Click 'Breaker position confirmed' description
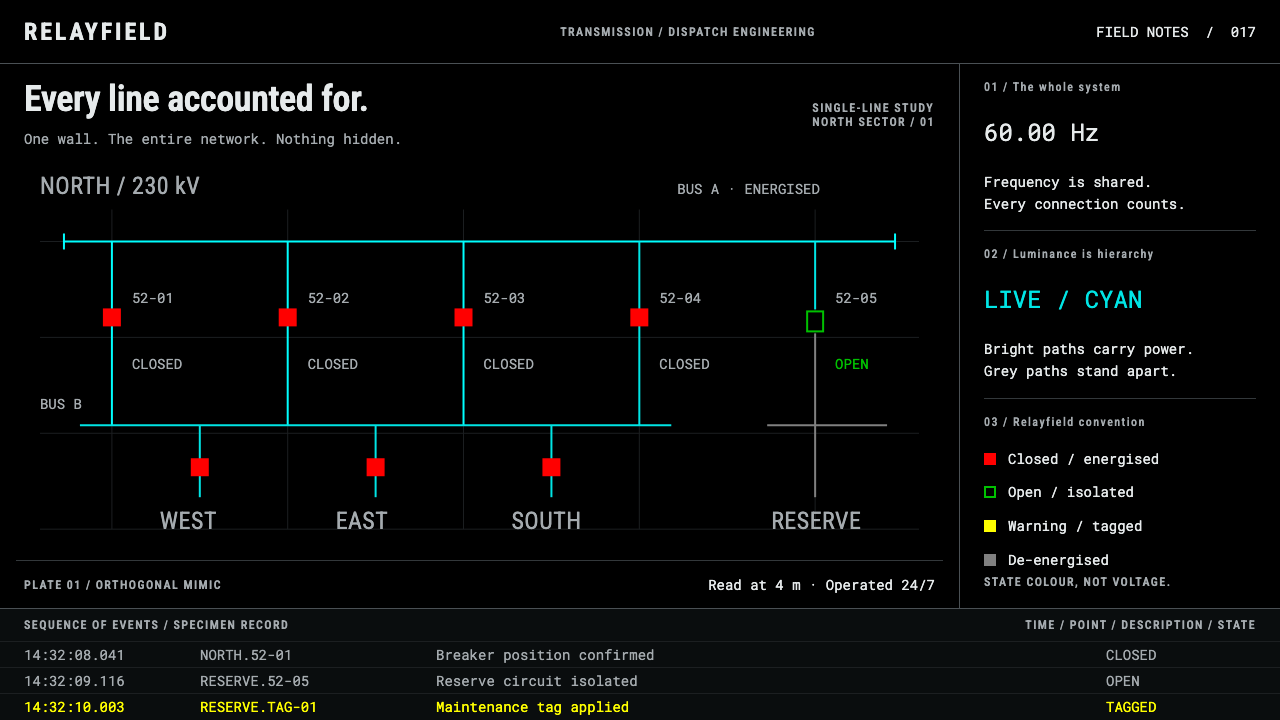The width and height of the screenshot is (1280, 720). click(x=545, y=655)
